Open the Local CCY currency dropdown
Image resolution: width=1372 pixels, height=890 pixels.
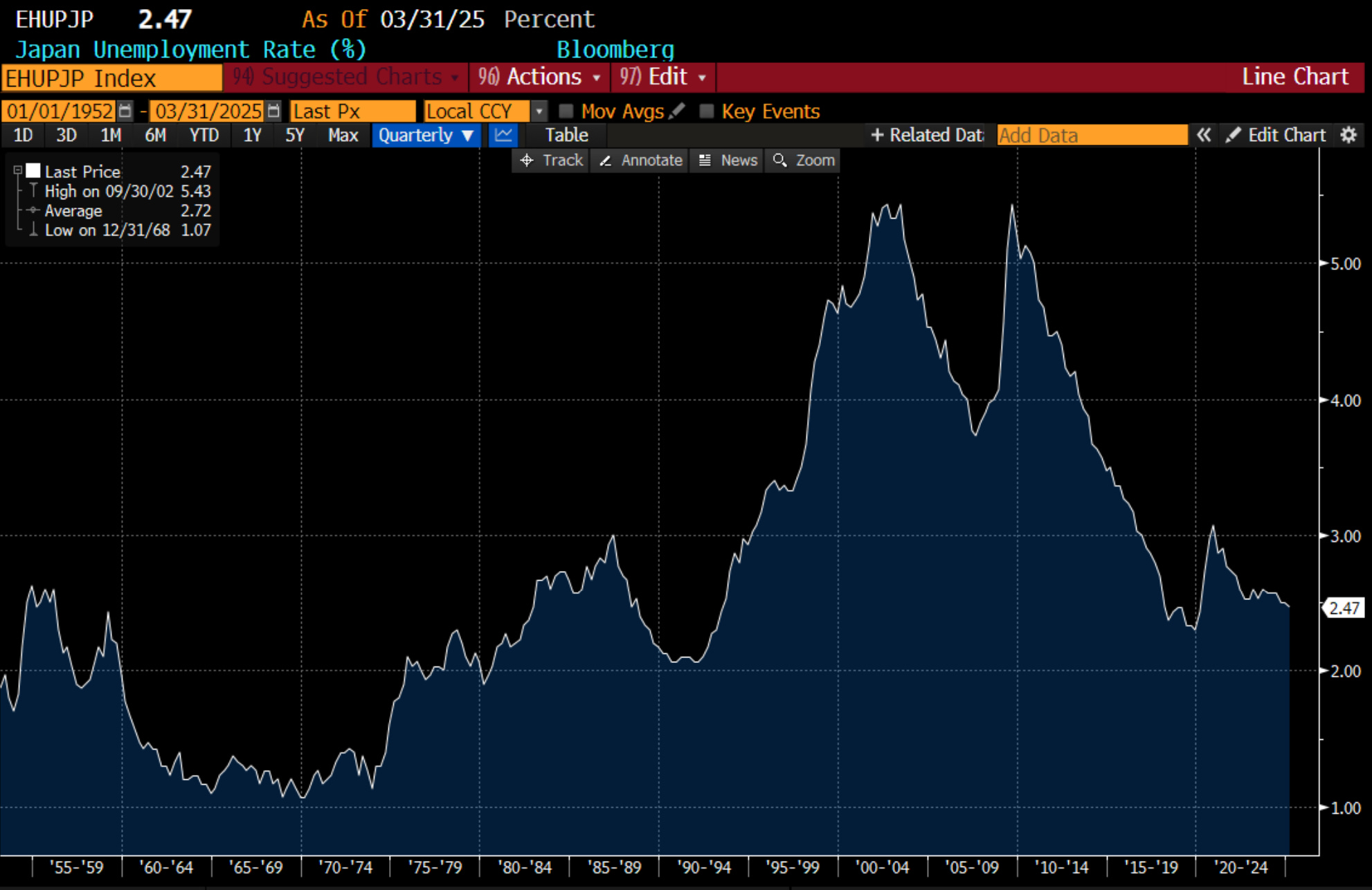coord(539,111)
